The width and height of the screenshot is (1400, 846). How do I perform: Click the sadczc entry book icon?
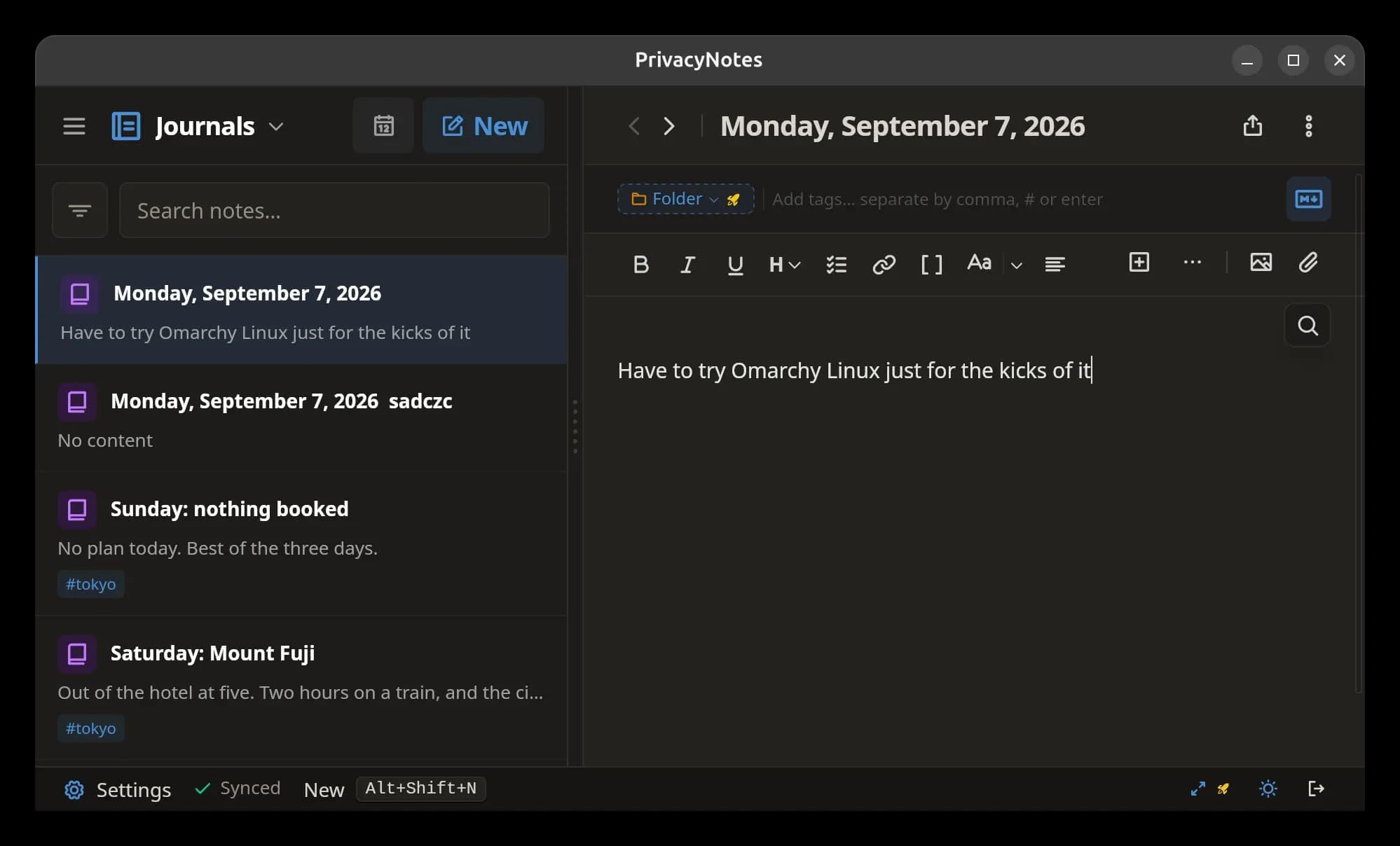[x=77, y=401]
